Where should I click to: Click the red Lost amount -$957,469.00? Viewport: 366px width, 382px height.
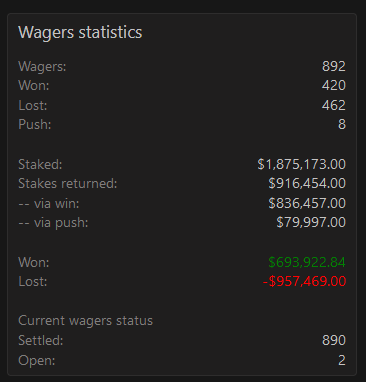[304, 281]
